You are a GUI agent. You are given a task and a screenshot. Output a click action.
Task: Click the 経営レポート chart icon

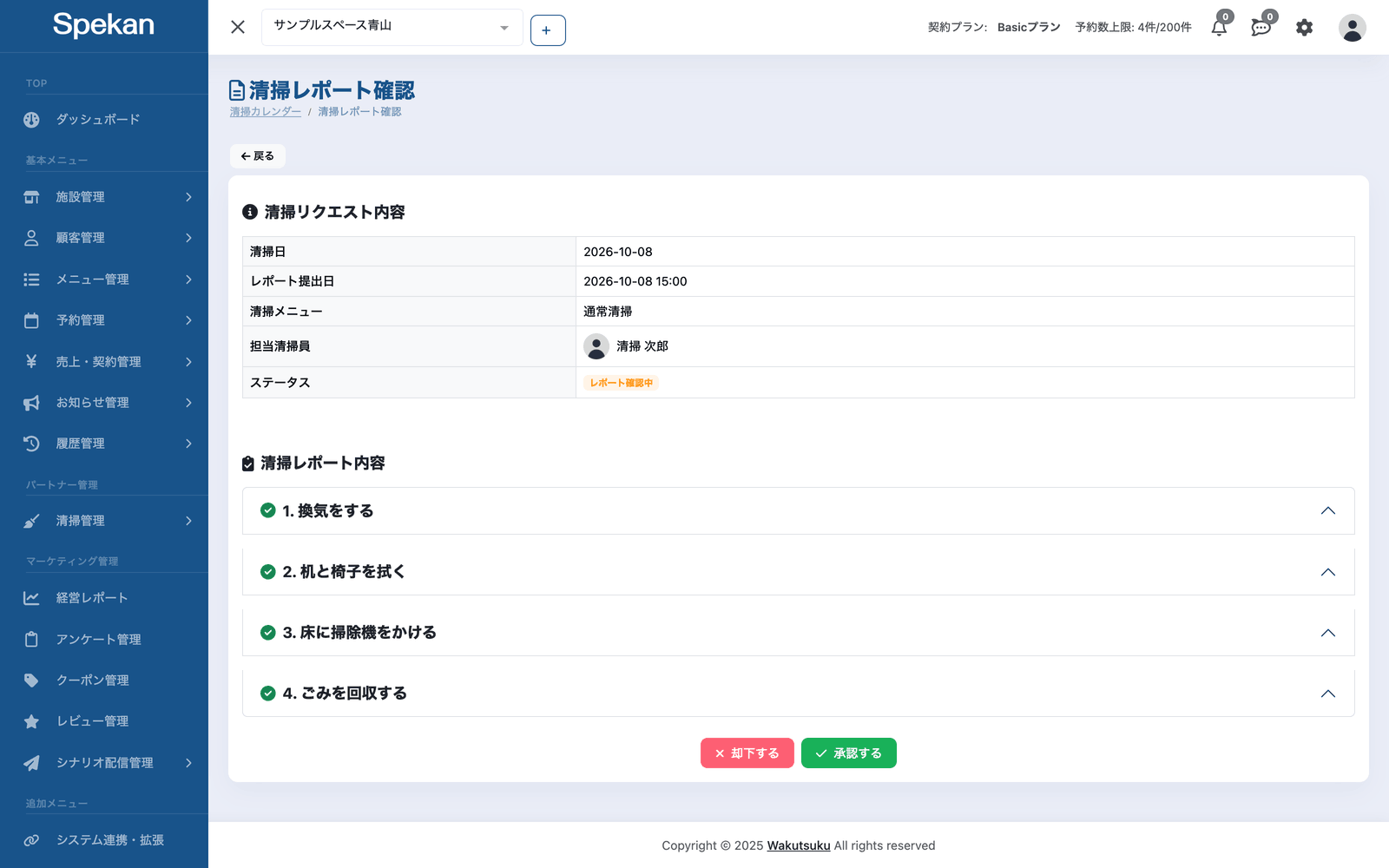[31, 598]
